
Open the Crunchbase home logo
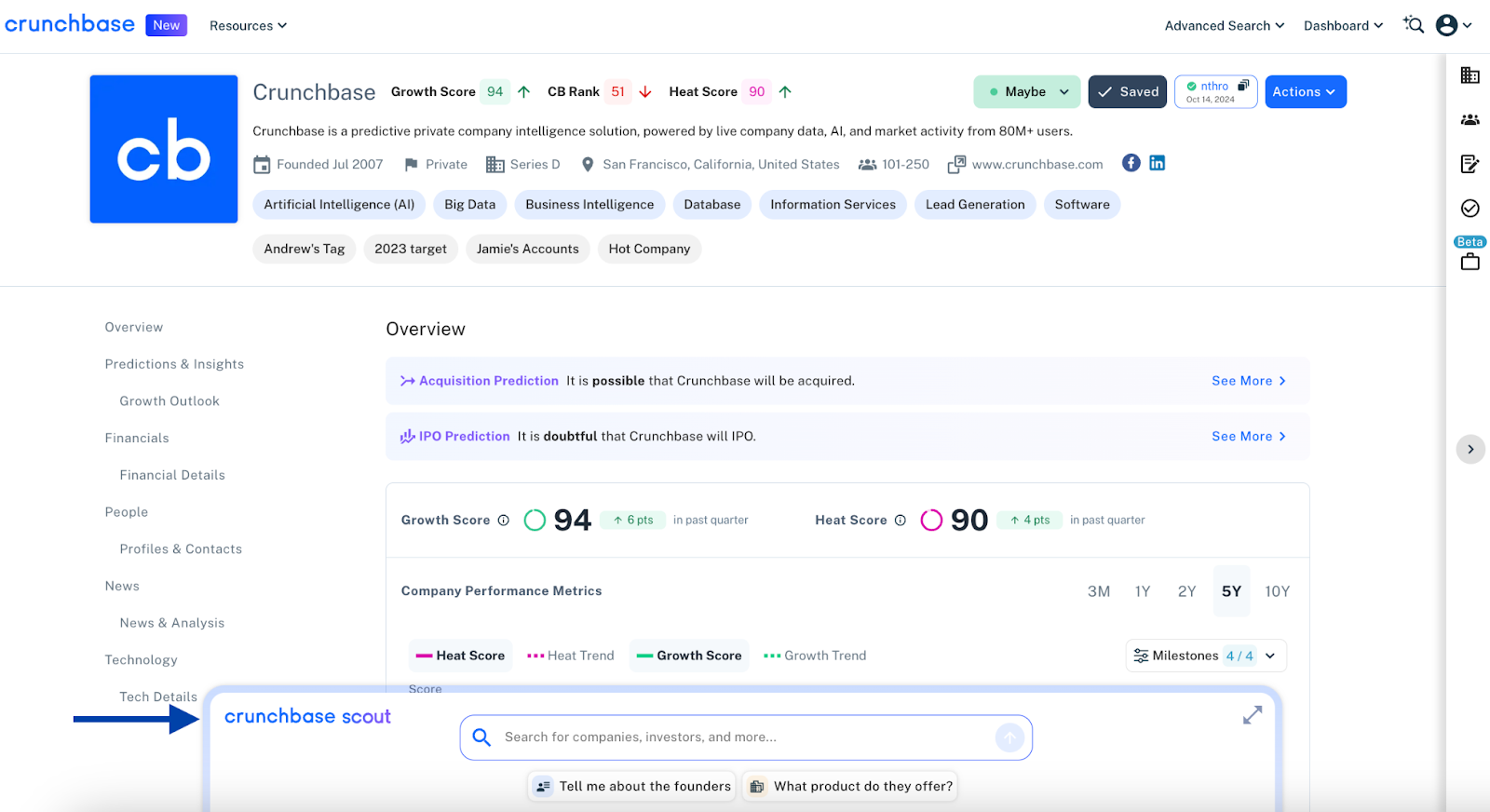(70, 24)
